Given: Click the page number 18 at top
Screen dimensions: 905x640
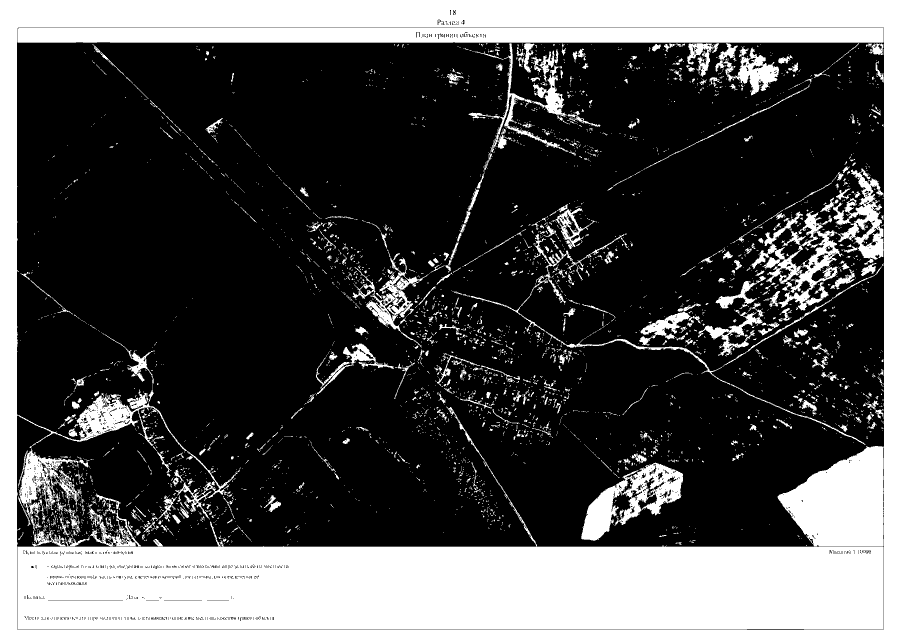Looking at the screenshot, I should click(452, 11).
